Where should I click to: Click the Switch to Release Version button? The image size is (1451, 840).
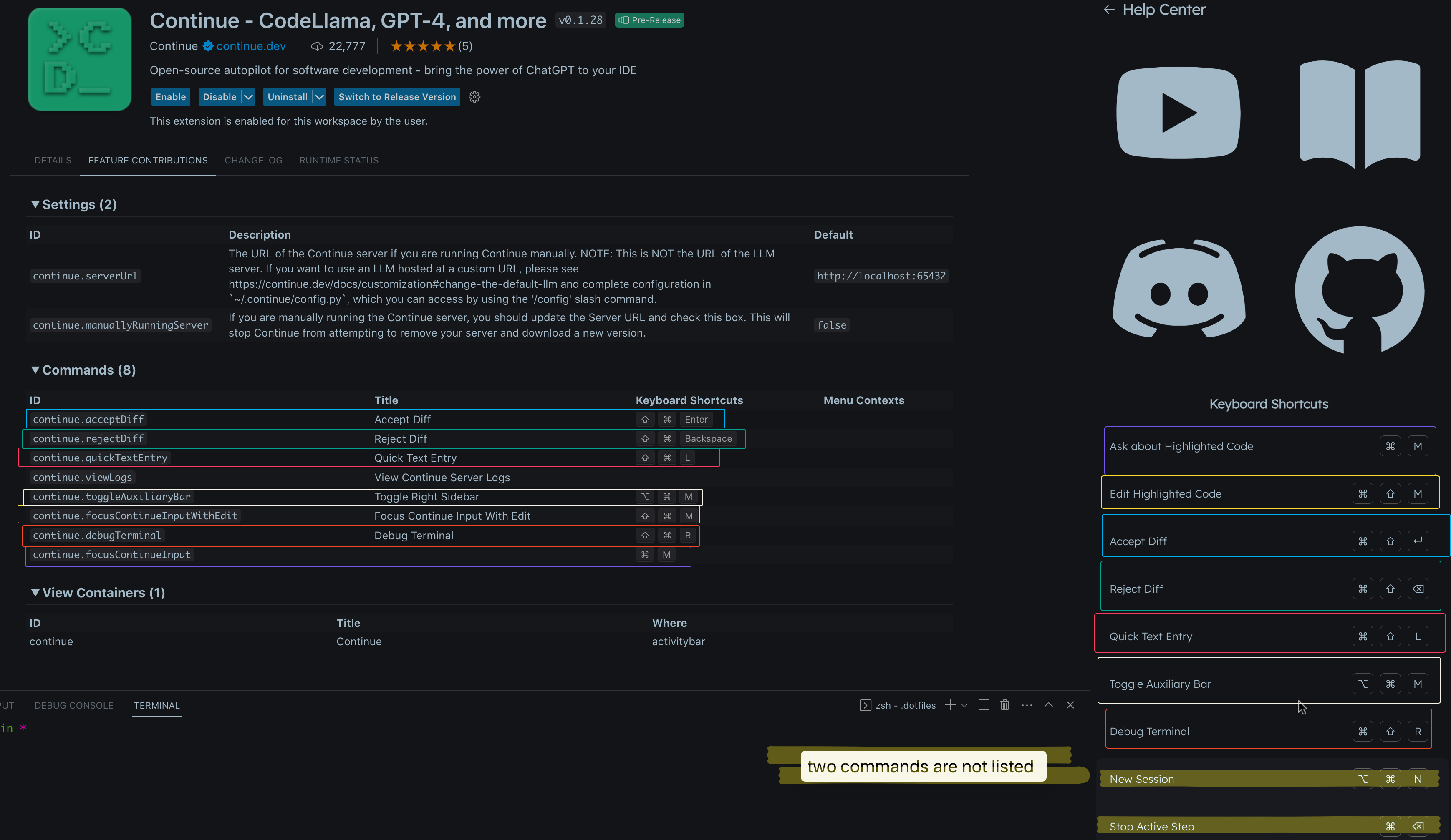[x=397, y=97]
